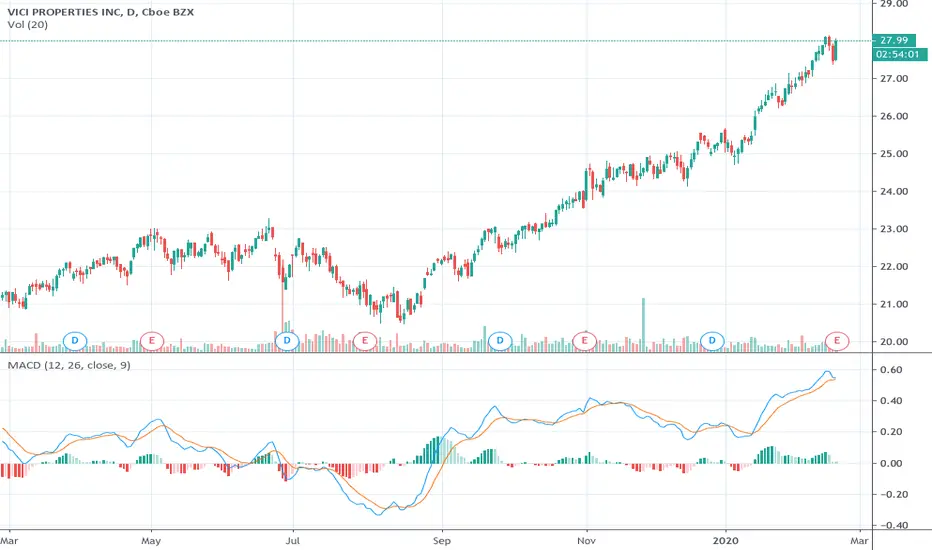
Task: Click the rightmost E earnings marker
Action: (x=837, y=341)
